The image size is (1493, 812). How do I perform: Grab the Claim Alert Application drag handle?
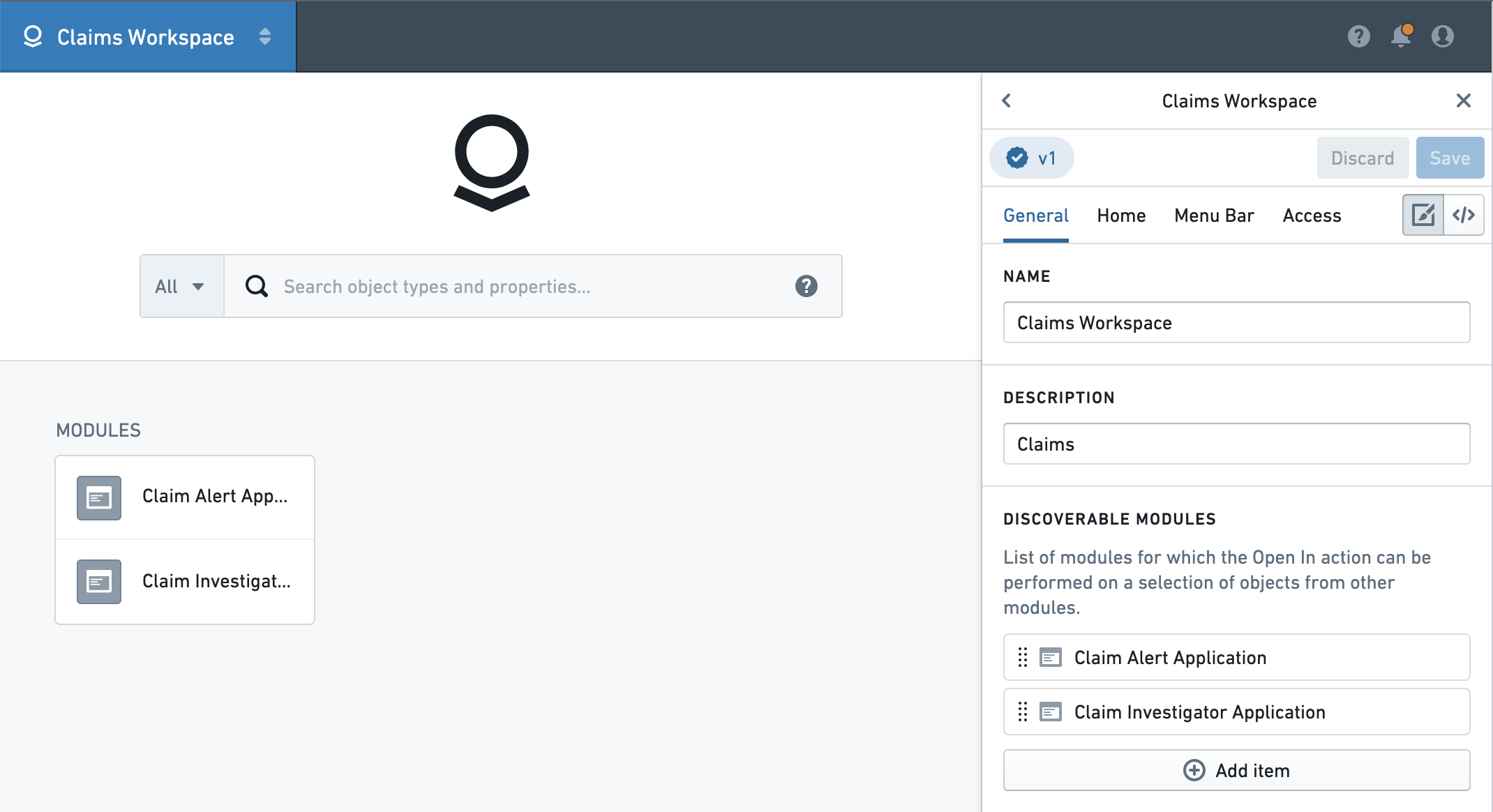pyautogui.click(x=1023, y=657)
